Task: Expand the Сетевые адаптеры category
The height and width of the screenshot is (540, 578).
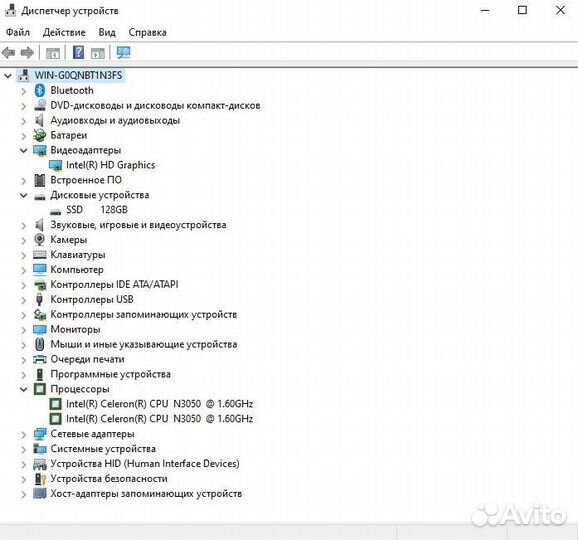Action: 24,434
